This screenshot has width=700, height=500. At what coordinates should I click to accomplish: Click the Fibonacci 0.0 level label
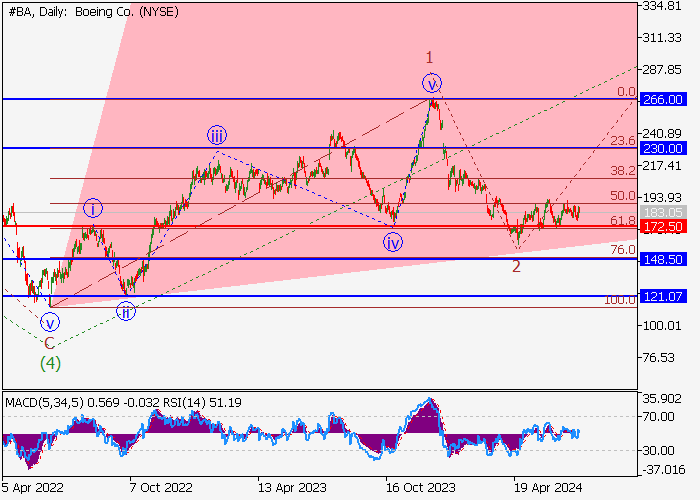[626, 92]
